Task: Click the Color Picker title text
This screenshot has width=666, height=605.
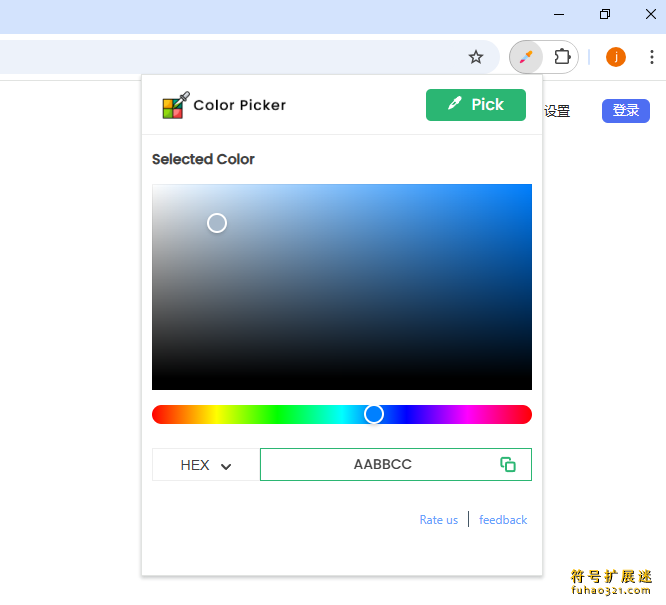Action: pyautogui.click(x=240, y=105)
